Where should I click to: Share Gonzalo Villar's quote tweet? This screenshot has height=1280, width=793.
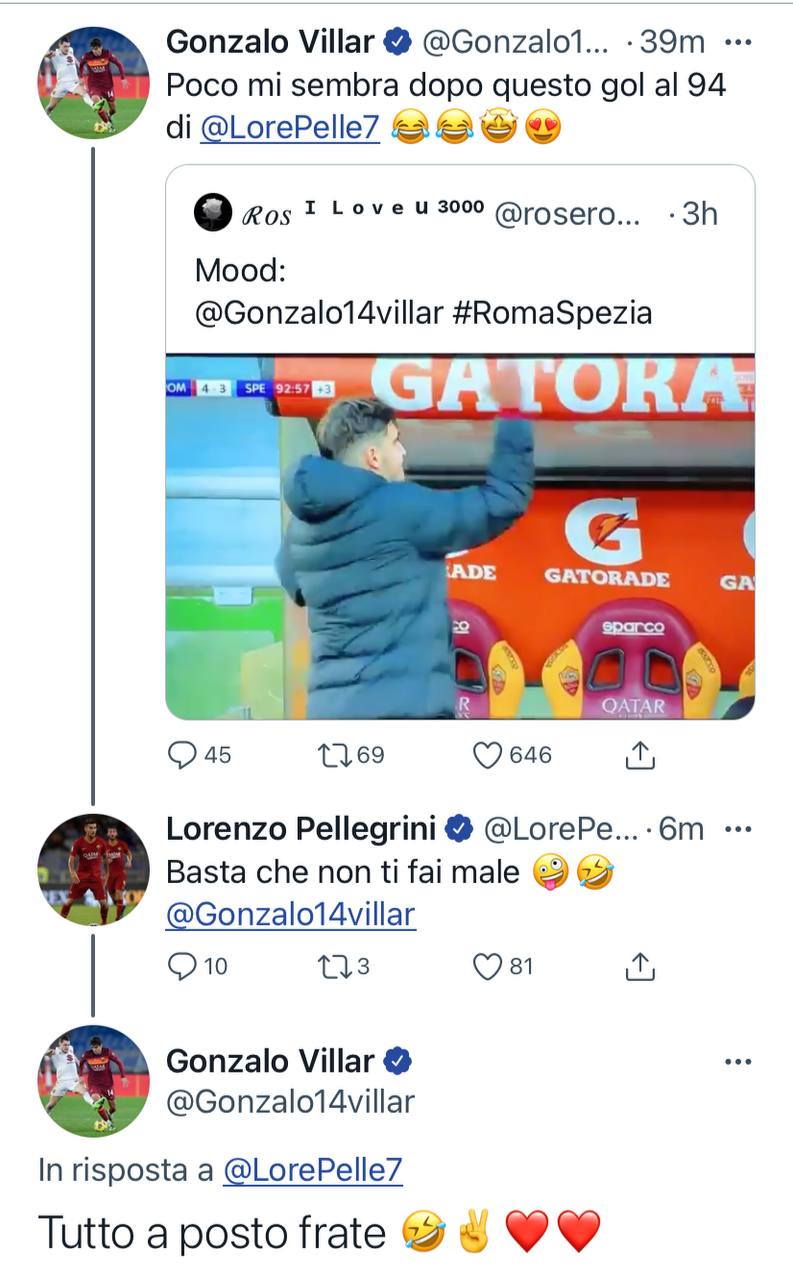[x=640, y=757]
